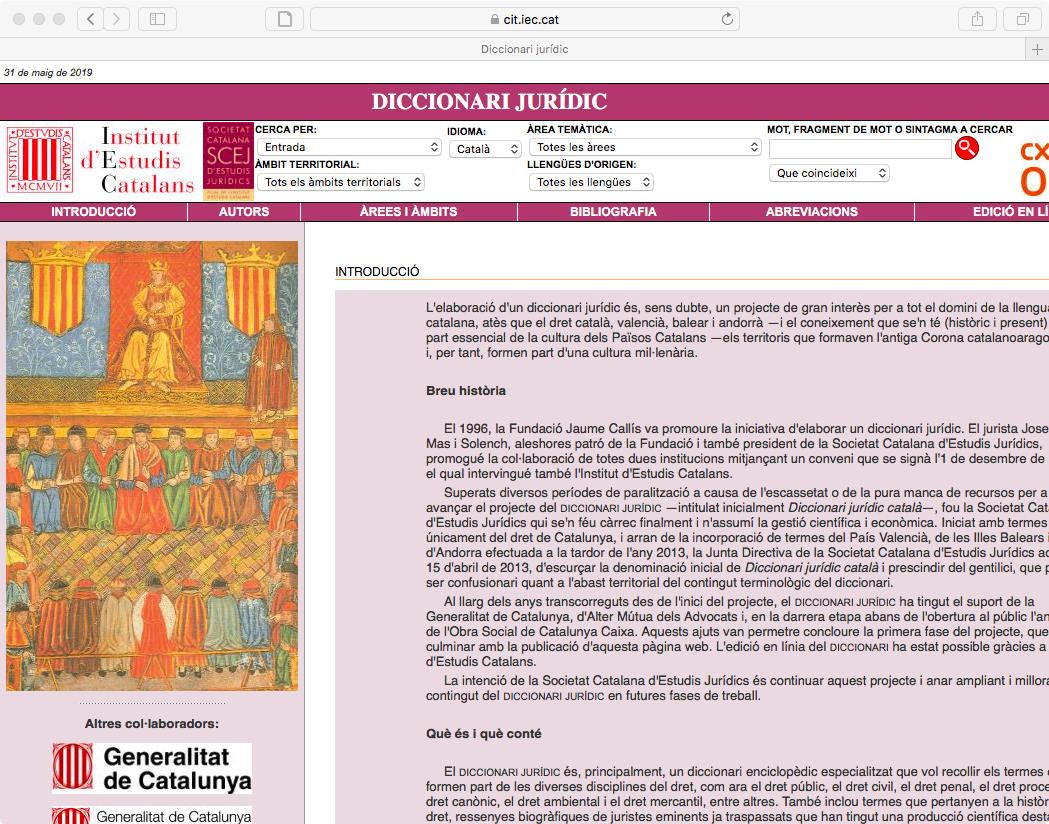Click the 'Breu història' heading

click(466, 391)
